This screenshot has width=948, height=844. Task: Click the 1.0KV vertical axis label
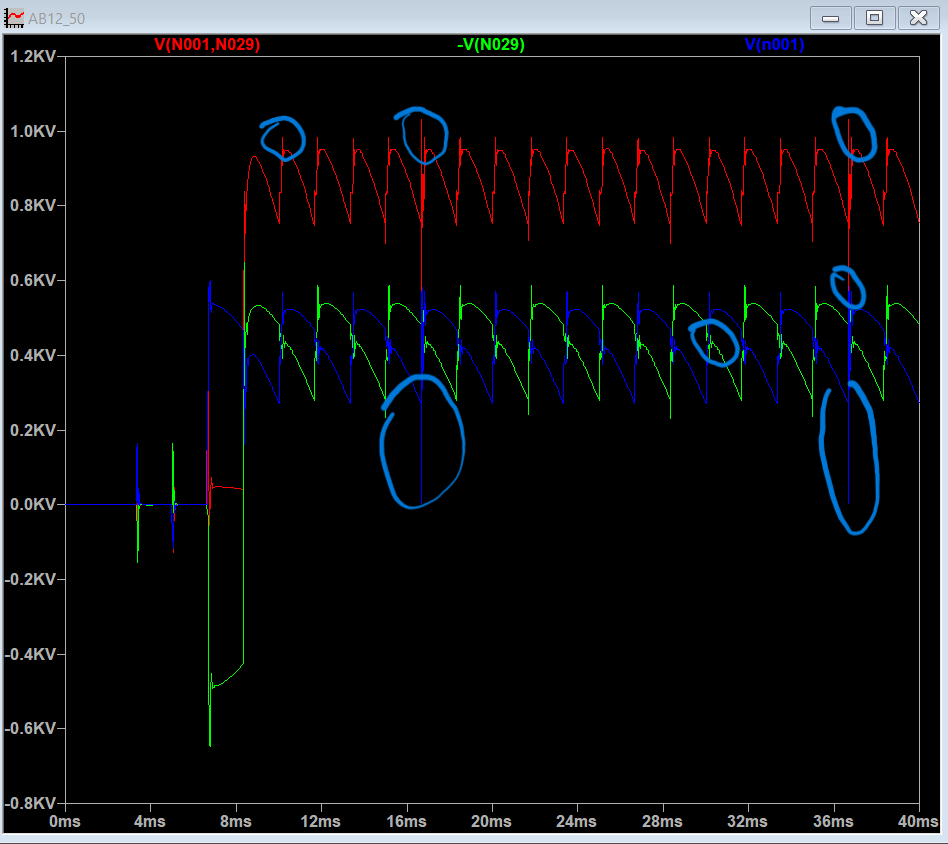click(x=33, y=131)
